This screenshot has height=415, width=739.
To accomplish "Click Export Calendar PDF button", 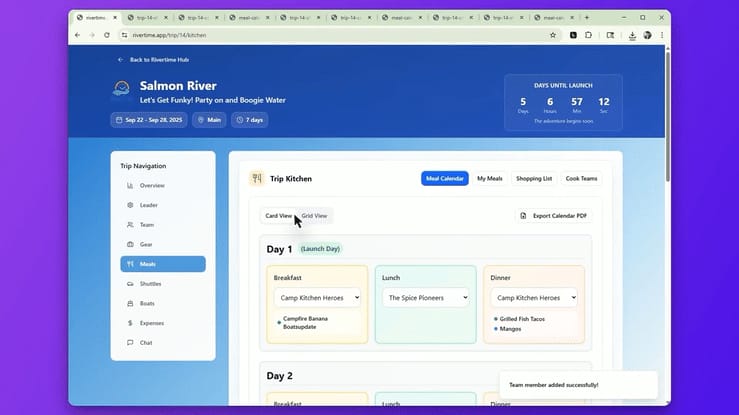I will pos(552,216).
